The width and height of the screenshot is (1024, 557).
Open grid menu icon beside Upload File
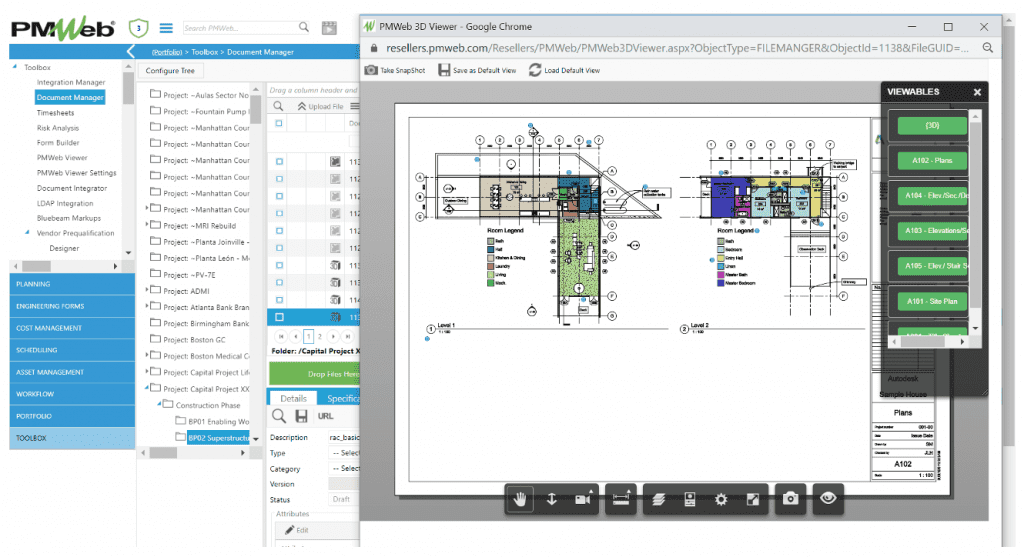354,106
